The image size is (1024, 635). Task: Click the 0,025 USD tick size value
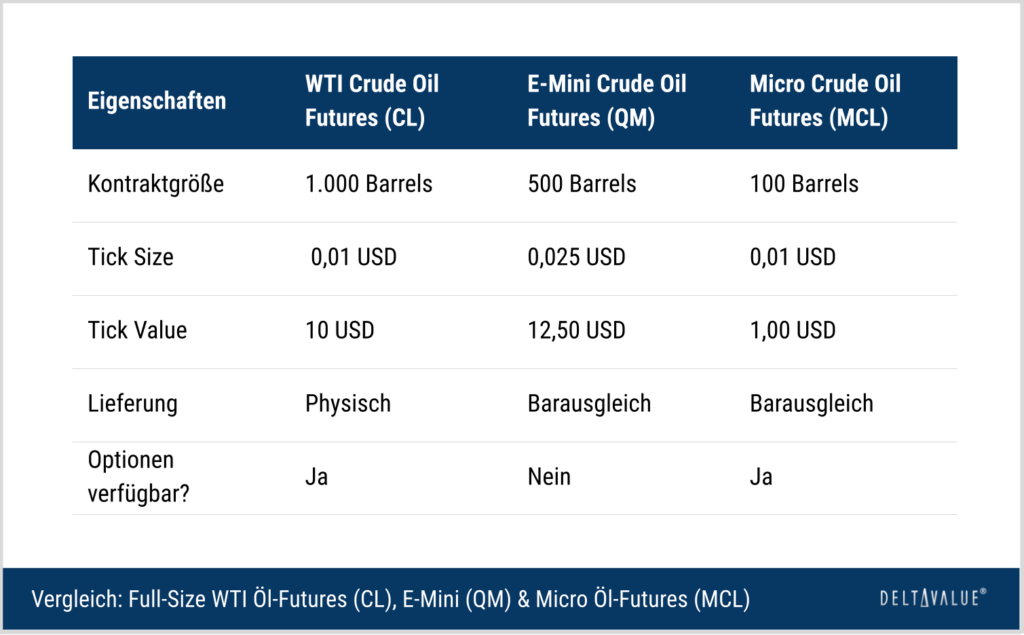(576, 257)
